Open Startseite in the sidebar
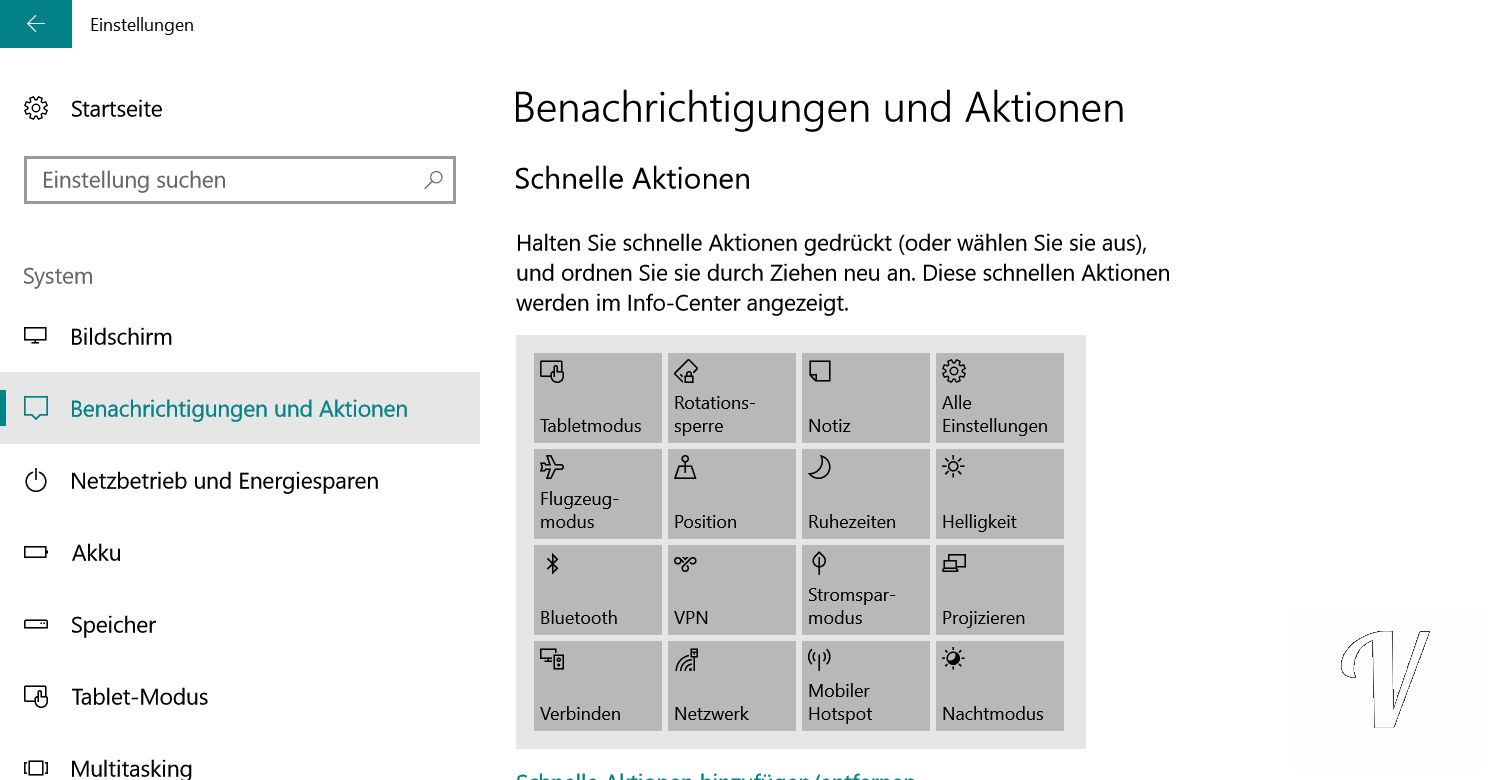This screenshot has width=1493, height=780. point(116,109)
